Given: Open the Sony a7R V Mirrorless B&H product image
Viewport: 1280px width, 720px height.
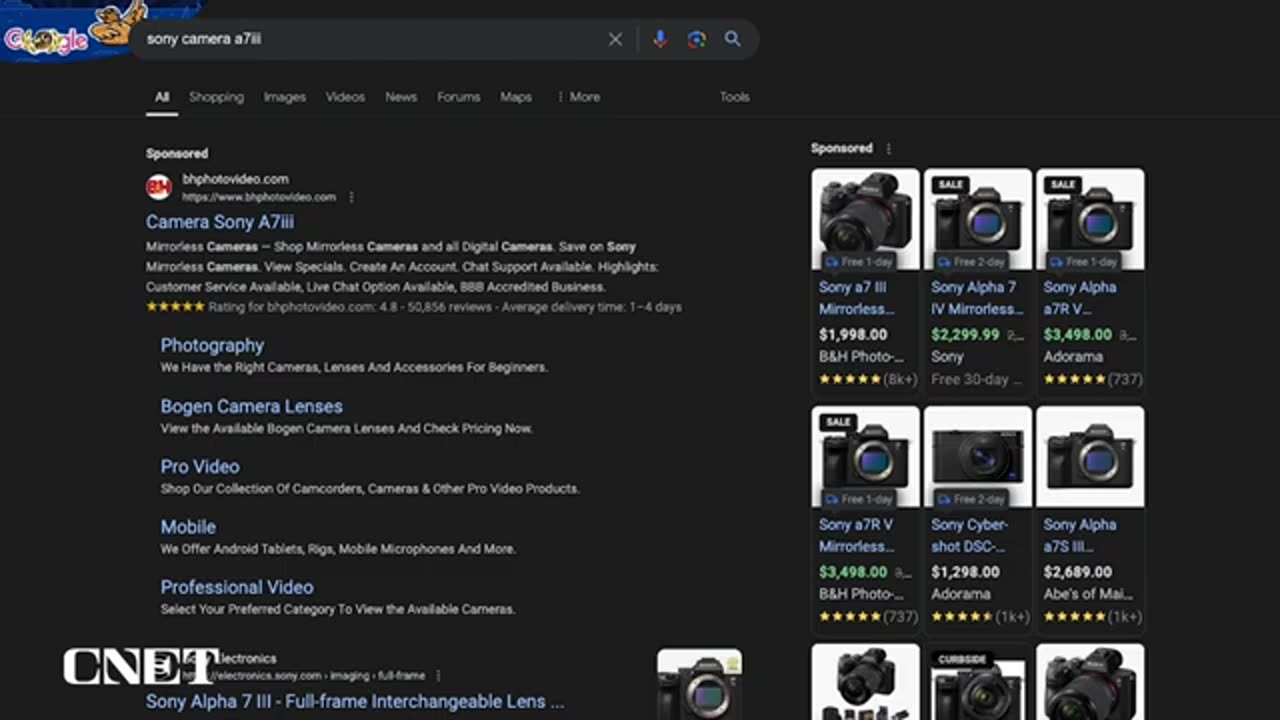Looking at the screenshot, I should pyautogui.click(x=866, y=457).
